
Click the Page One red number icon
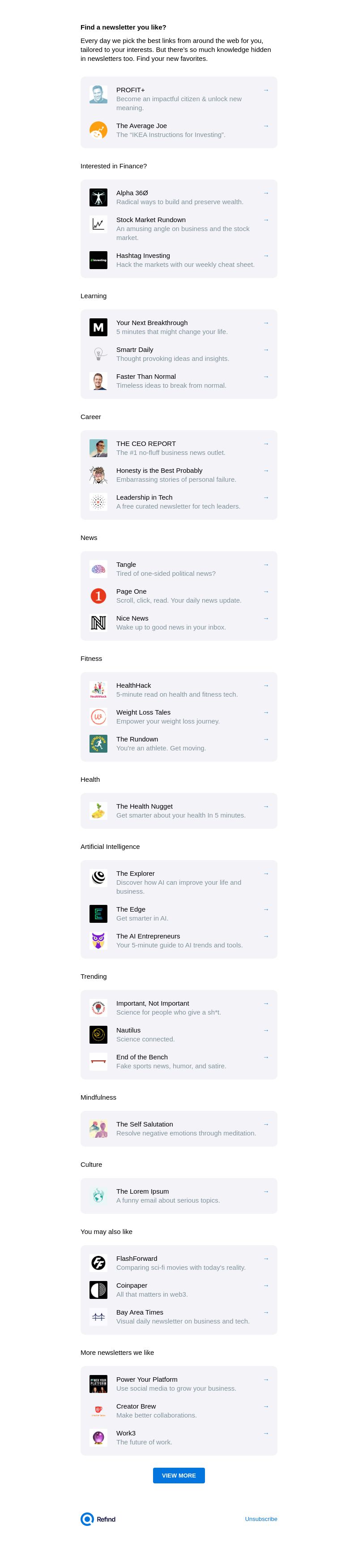pyautogui.click(x=98, y=596)
